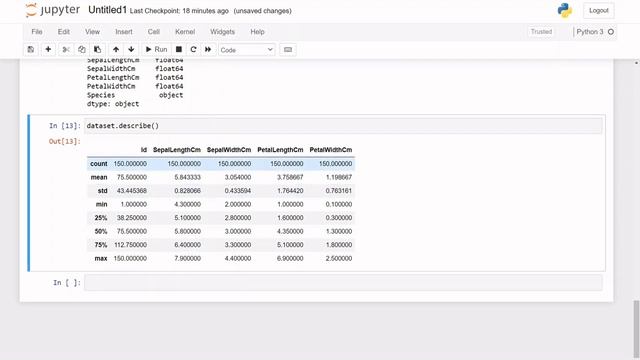The width and height of the screenshot is (640, 360).
Task: Interrupt the kernel with stop icon
Action: 179,49
